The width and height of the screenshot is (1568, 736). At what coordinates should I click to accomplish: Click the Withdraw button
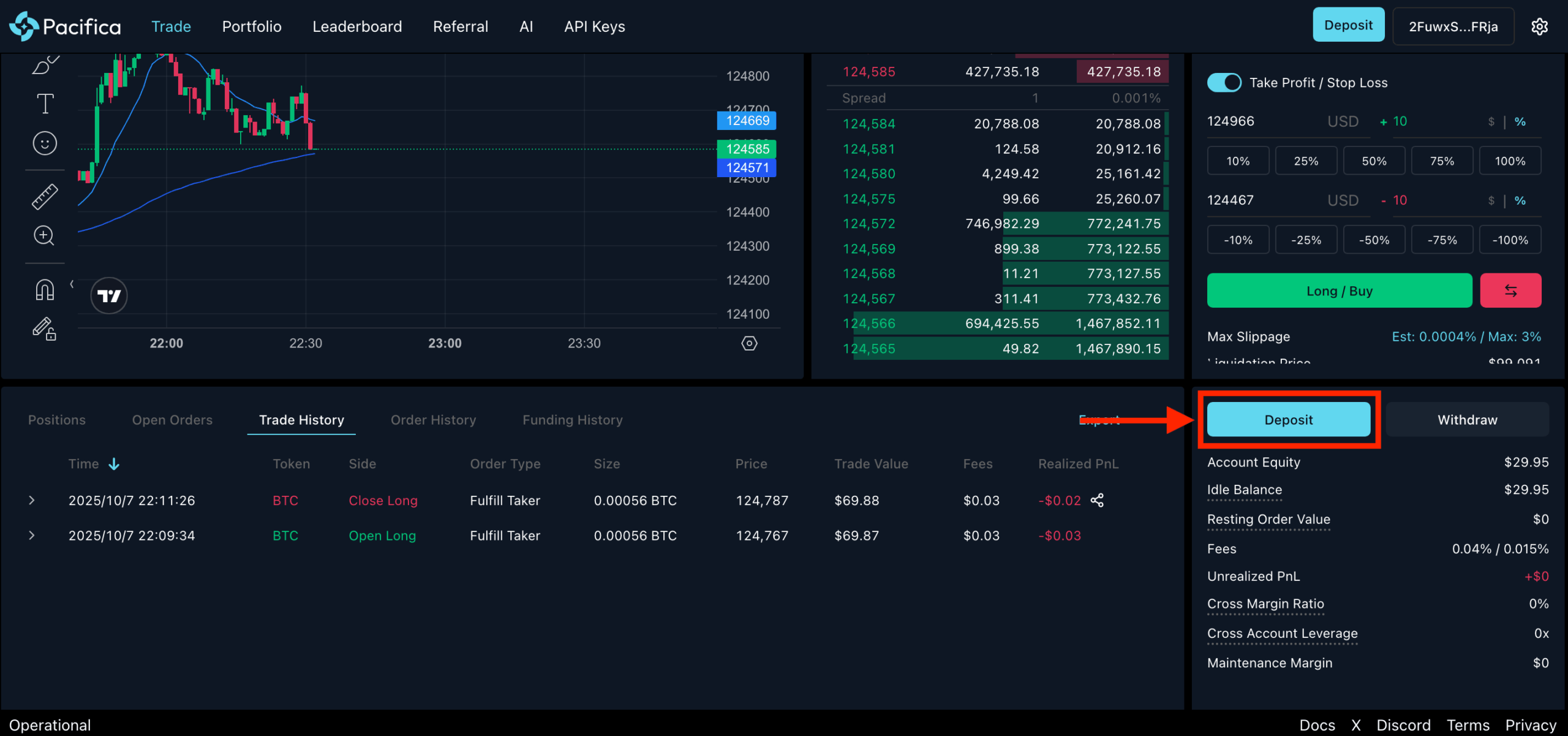pyautogui.click(x=1467, y=420)
